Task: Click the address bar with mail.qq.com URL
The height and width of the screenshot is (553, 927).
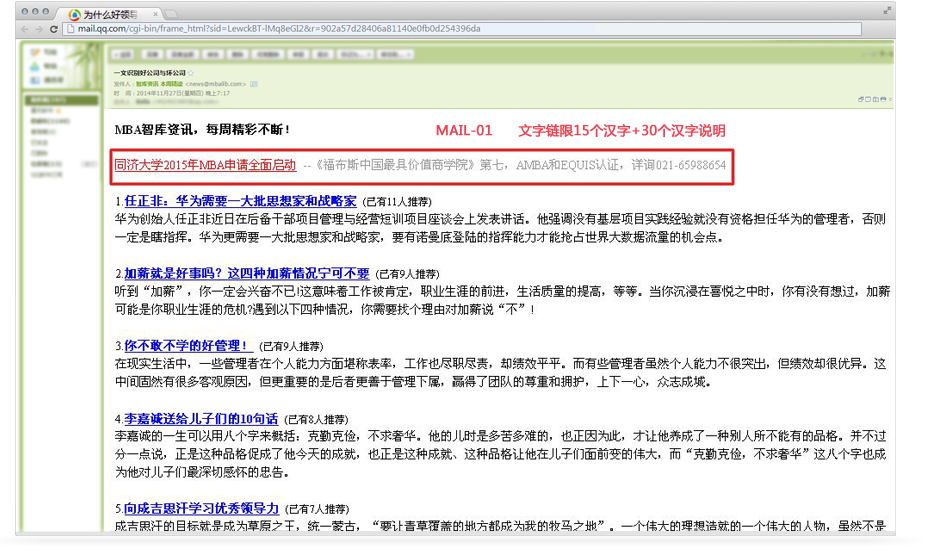Action: (464, 28)
